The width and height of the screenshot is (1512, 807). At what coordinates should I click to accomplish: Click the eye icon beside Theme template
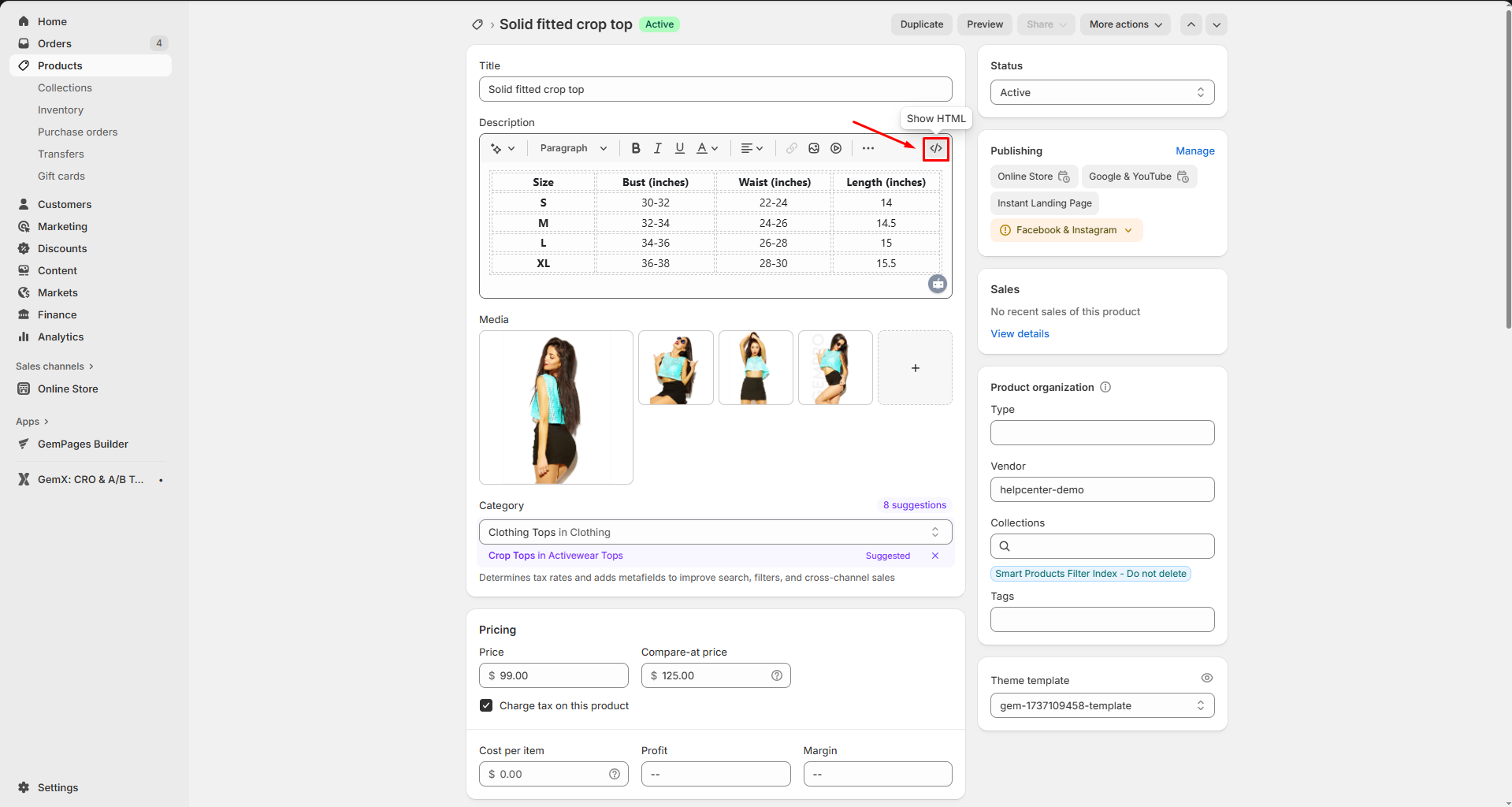1206,678
